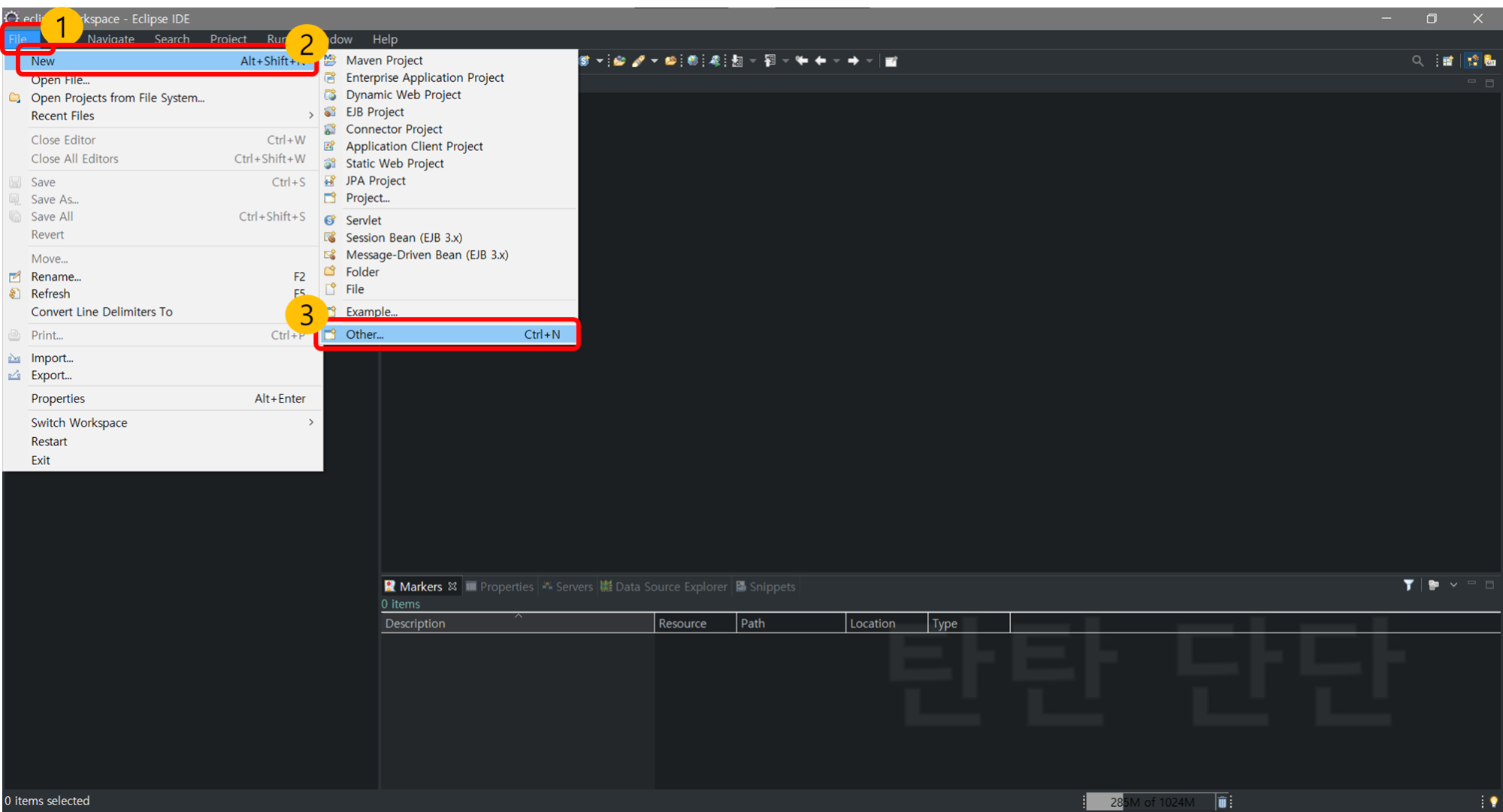Open the Data Source Explorer tab
This screenshot has height=812, width=1503.
point(670,587)
